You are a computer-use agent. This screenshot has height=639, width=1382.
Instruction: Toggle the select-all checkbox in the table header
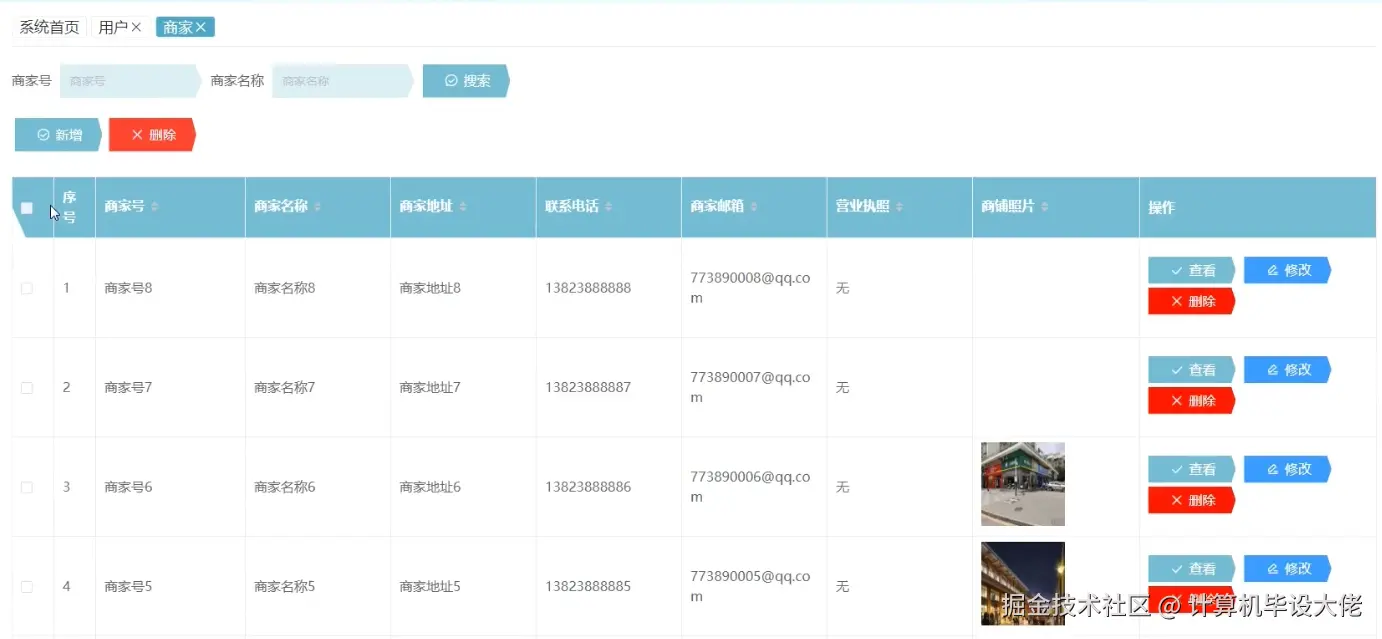(x=26, y=207)
